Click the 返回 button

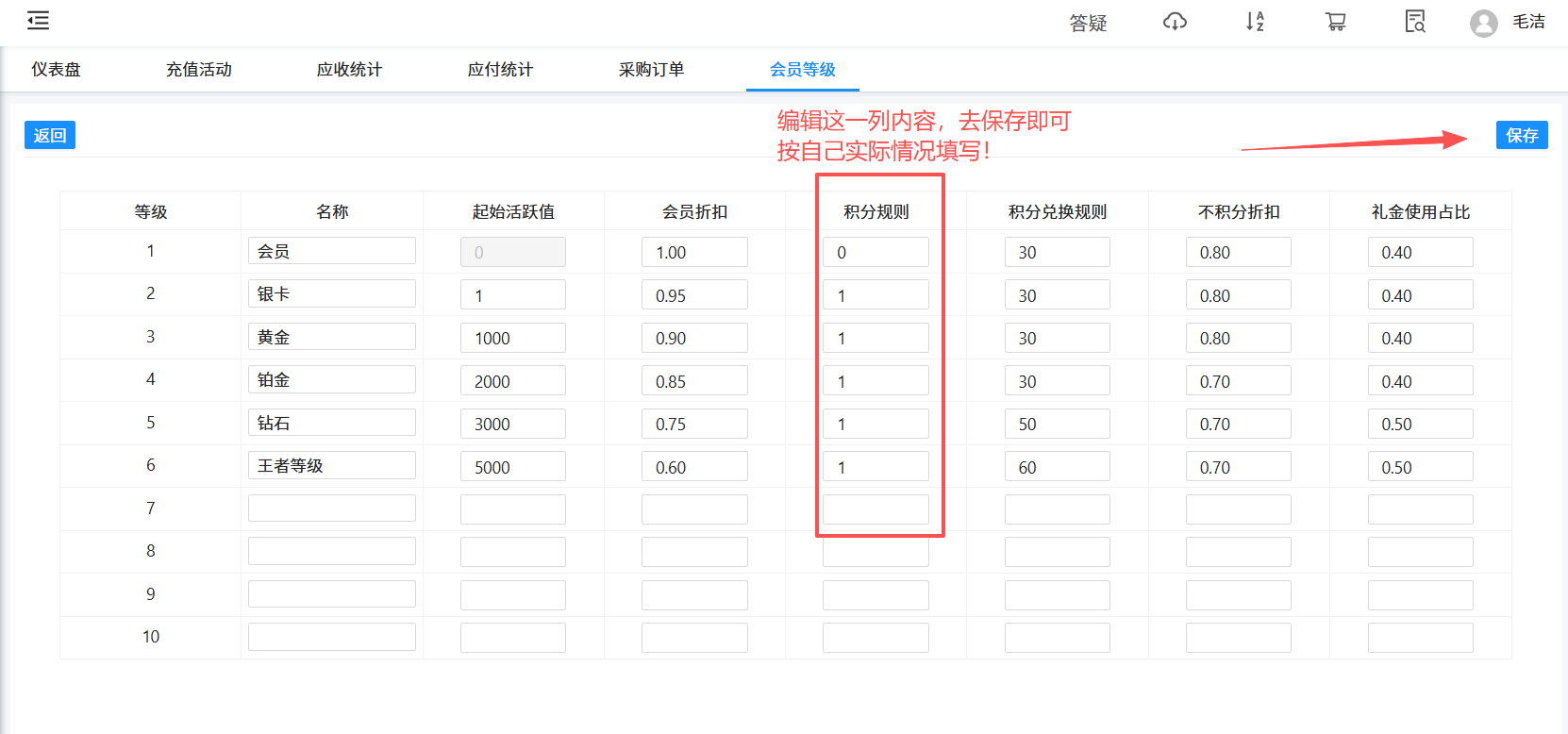click(x=50, y=135)
